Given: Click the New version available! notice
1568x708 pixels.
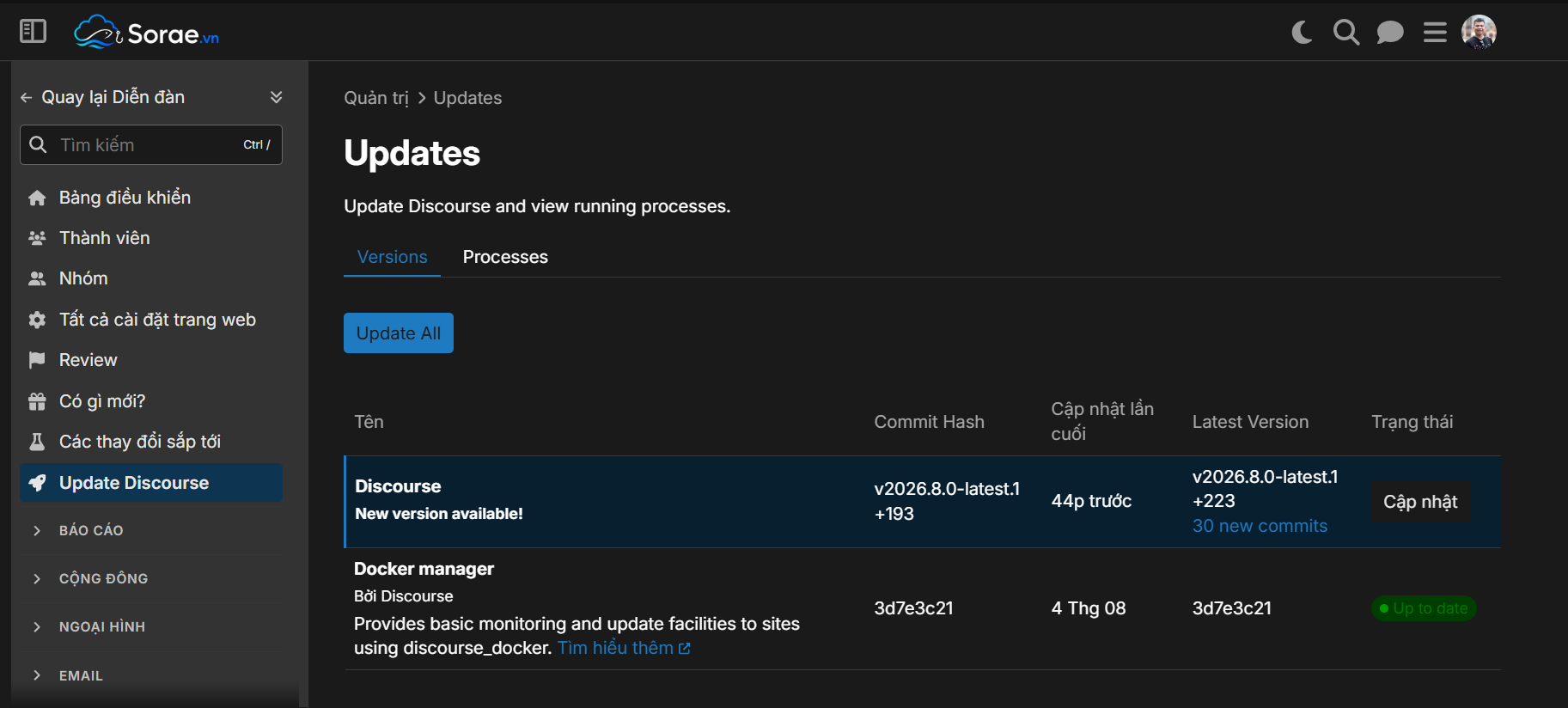Looking at the screenshot, I should [x=439, y=514].
